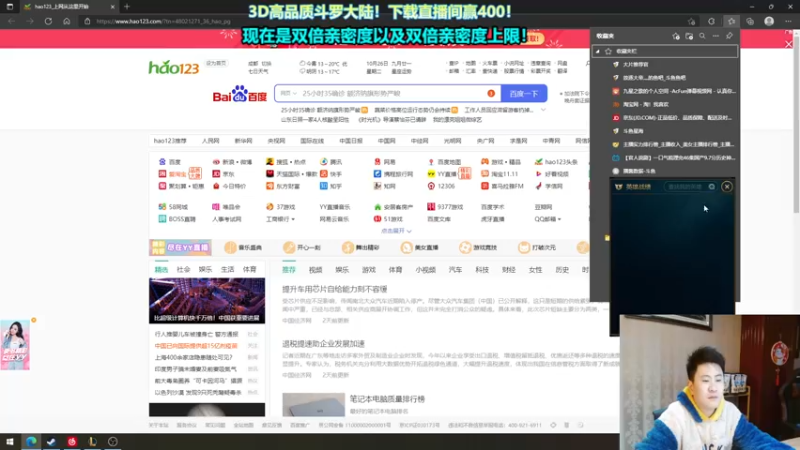
Task: Open the 工商银行 dropdown arrow
Action: 293,219
